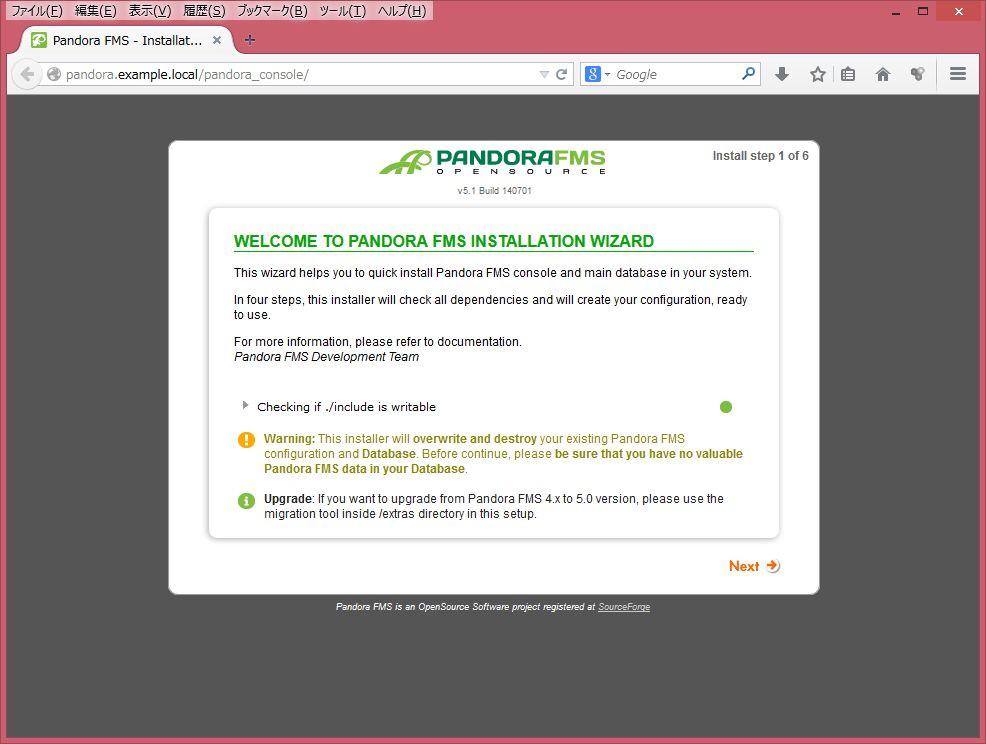Click the Welcome to Pandora FMS heading

(x=444, y=241)
